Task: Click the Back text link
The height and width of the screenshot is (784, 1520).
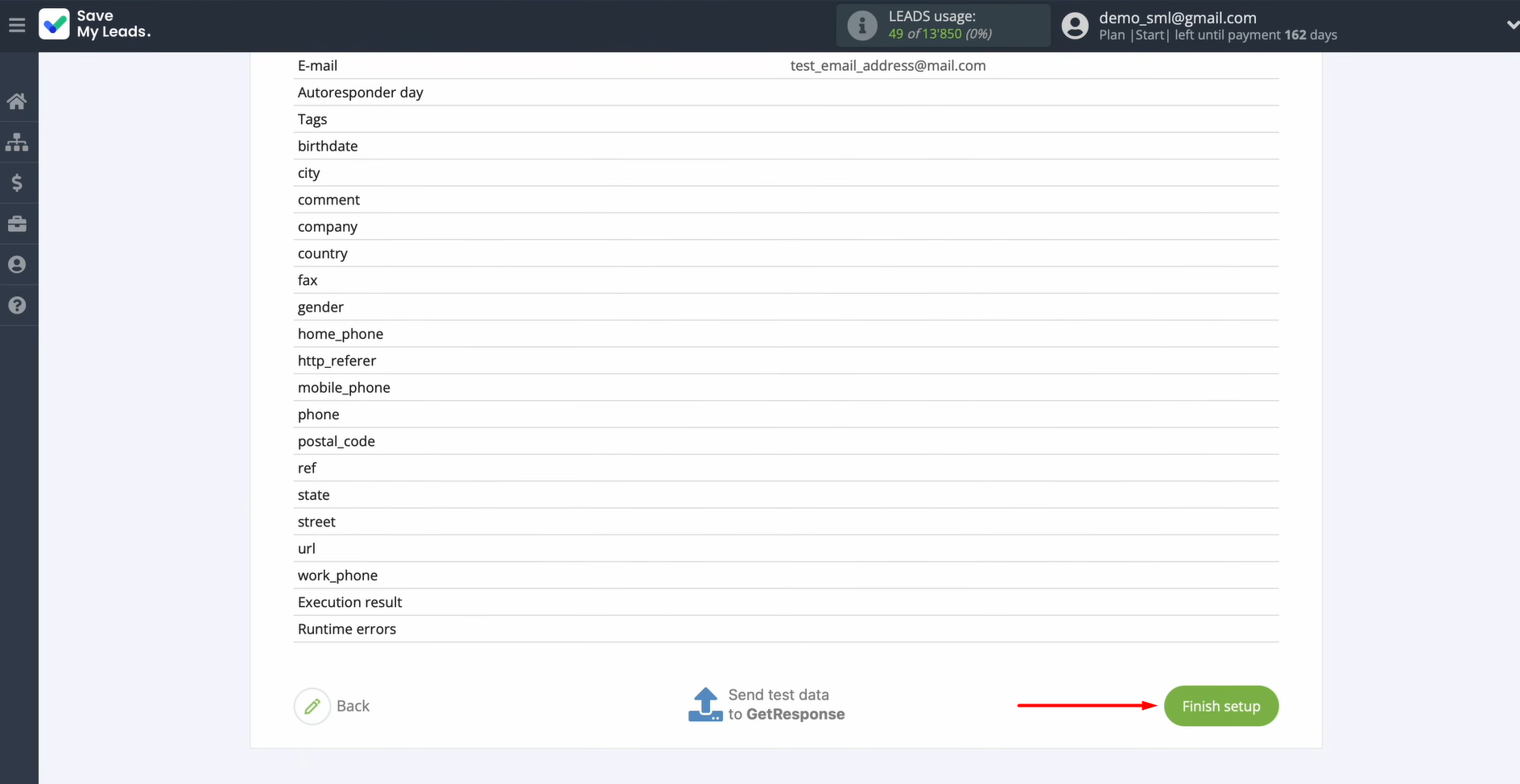Action: (353, 706)
